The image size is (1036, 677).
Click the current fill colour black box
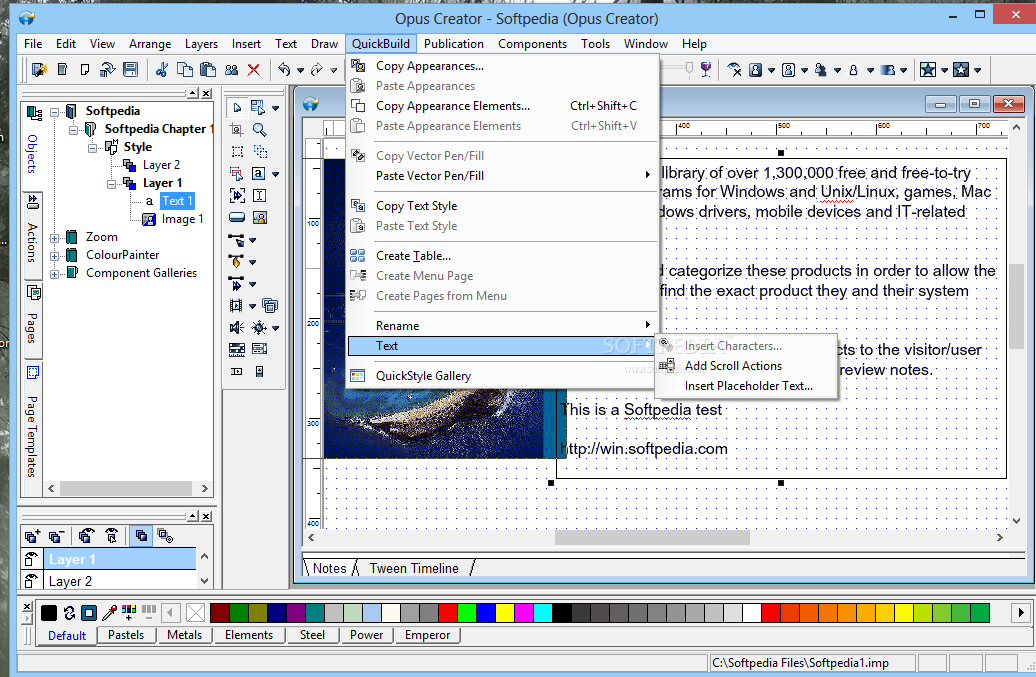point(49,613)
